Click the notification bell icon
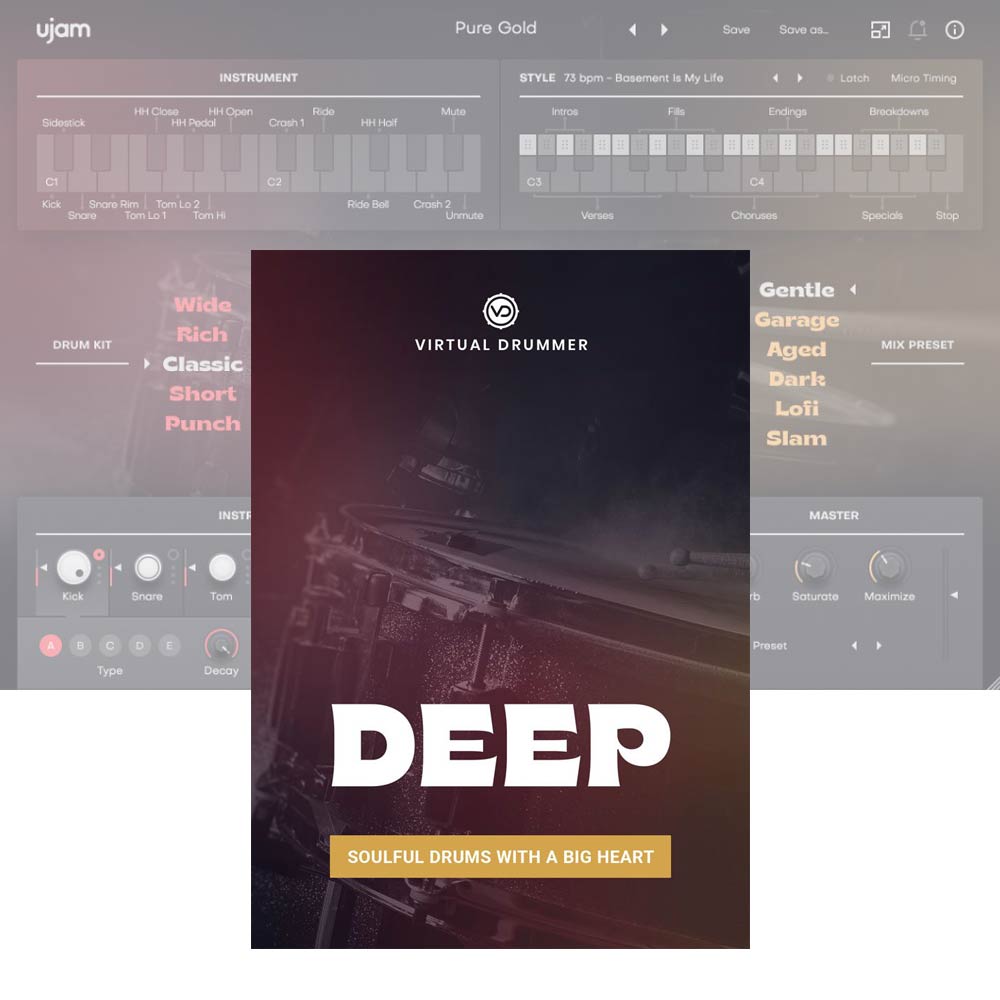This screenshot has width=1000, height=1000. click(920, 30)
